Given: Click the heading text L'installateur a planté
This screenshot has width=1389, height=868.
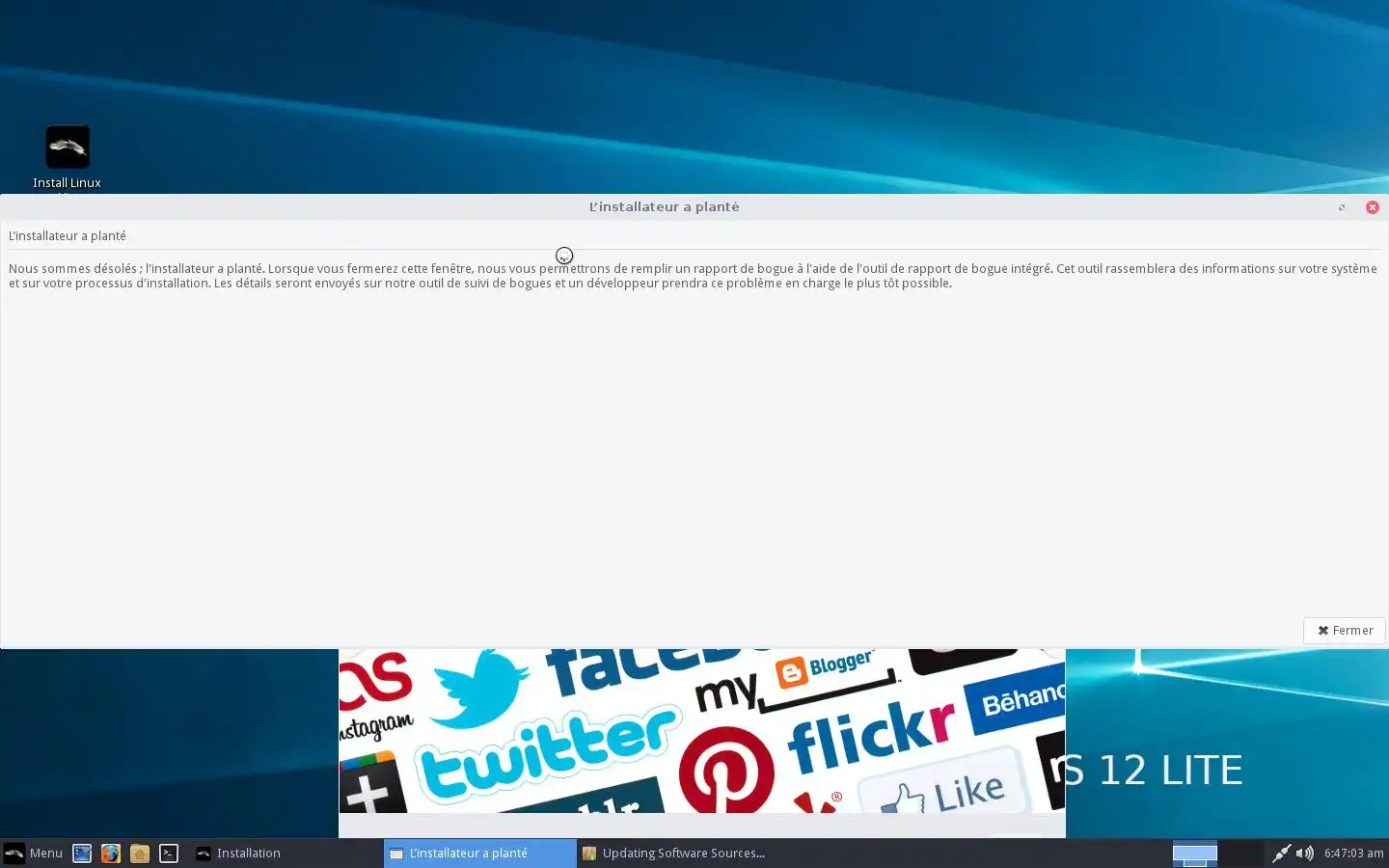Looking at the screenshot, I should tap(68, 235).
